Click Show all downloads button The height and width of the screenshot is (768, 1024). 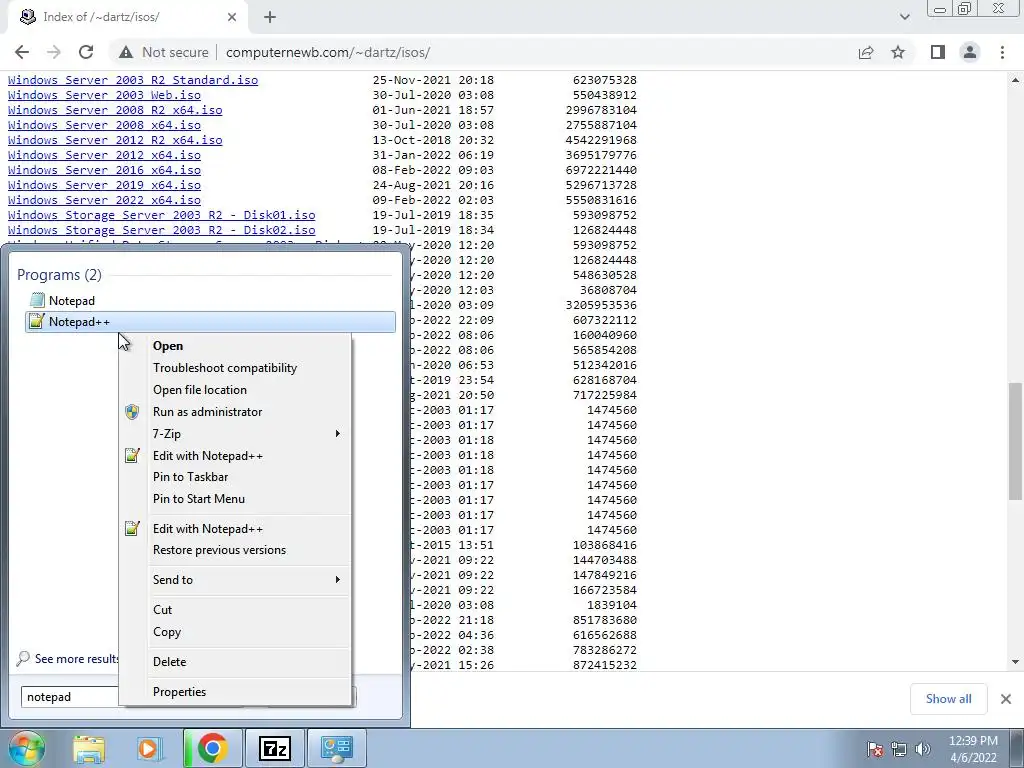948,699
